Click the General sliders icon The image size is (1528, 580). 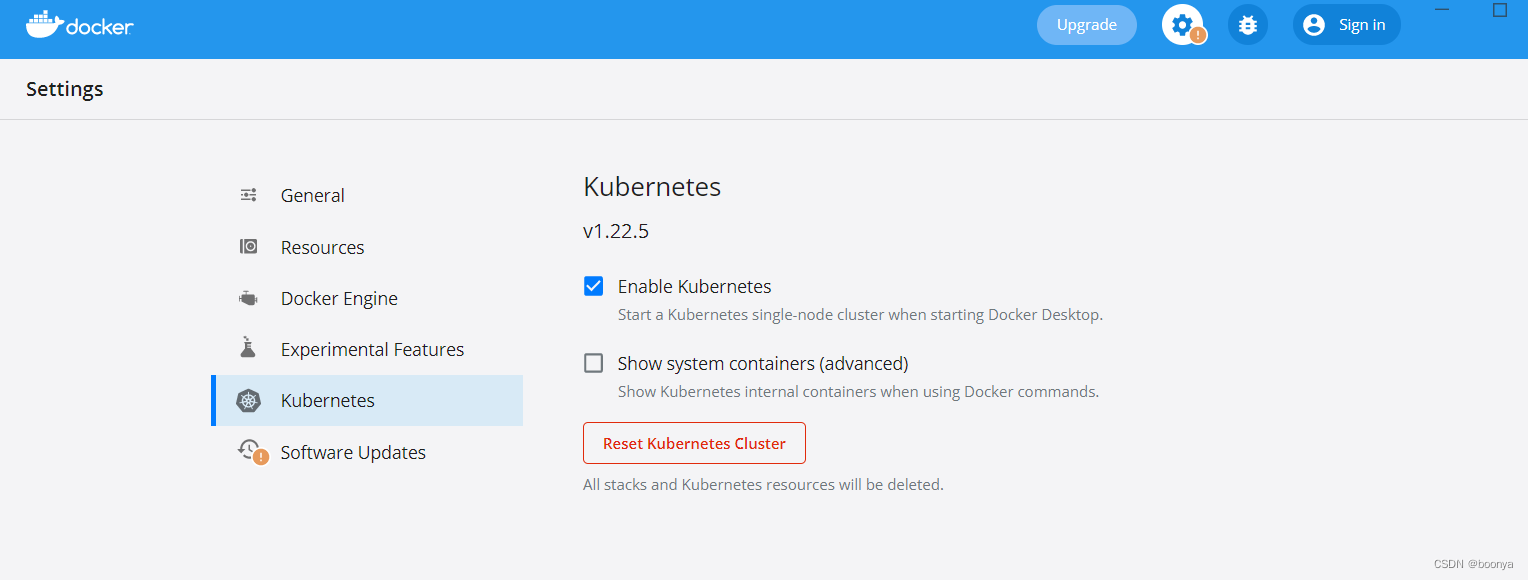[249, 195]
